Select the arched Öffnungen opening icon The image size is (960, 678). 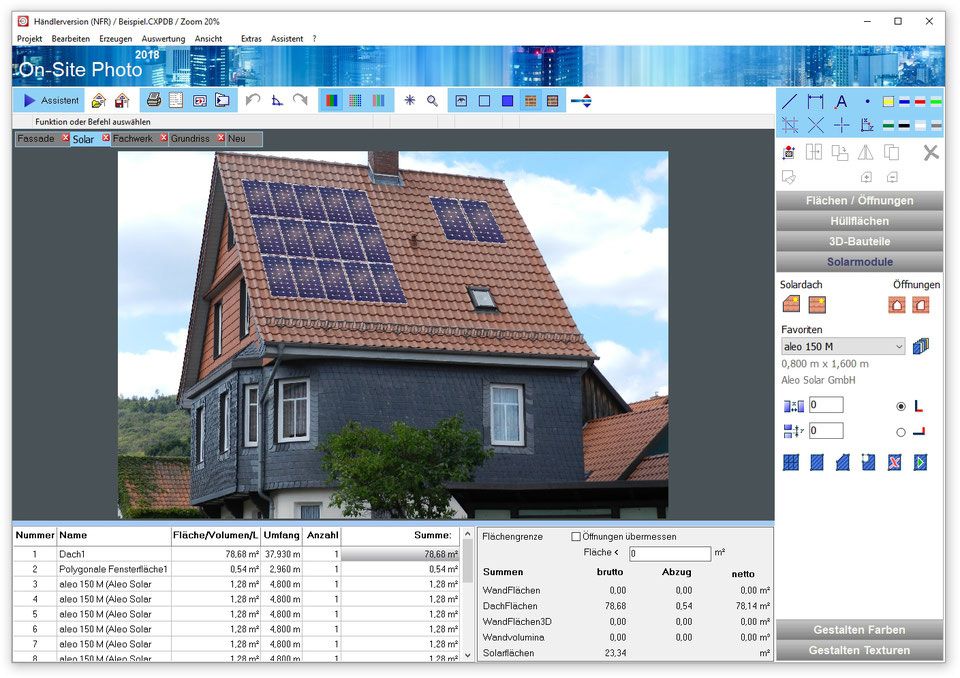[898, 304]
